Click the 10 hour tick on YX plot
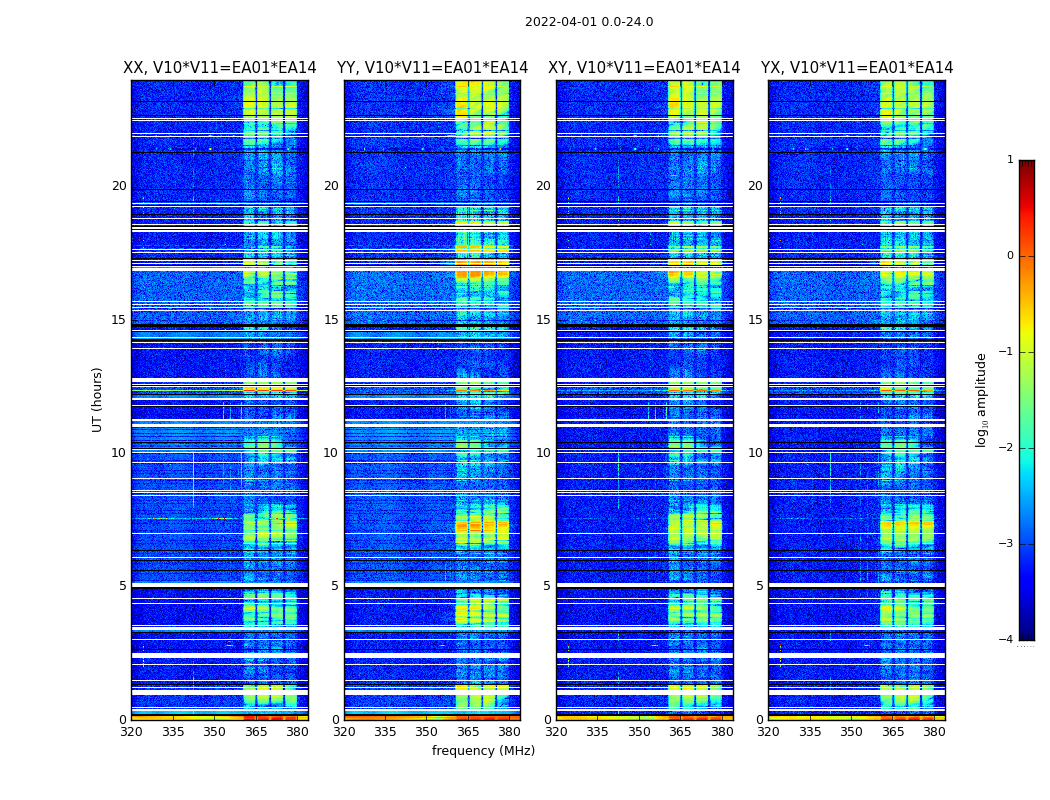The image size is (1050, 800). (755, 453)
